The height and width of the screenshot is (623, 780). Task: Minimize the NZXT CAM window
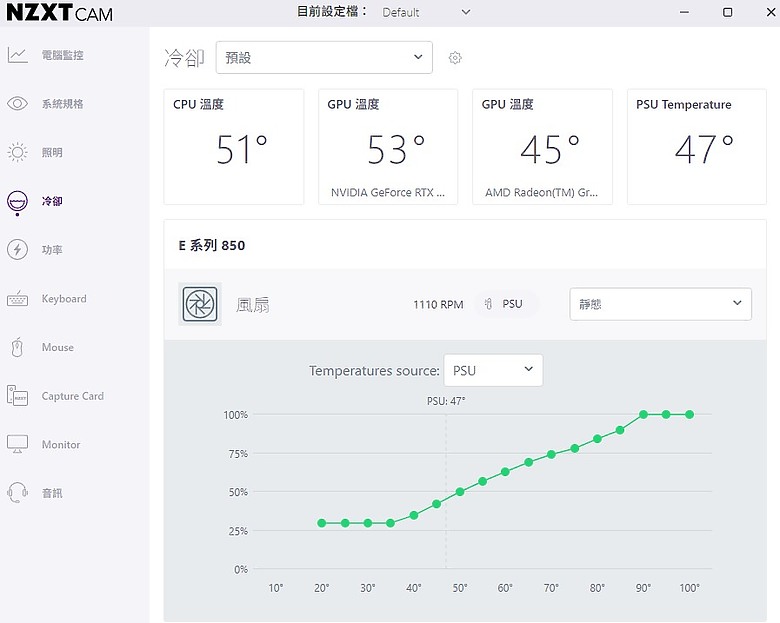[x=684, y=12]
